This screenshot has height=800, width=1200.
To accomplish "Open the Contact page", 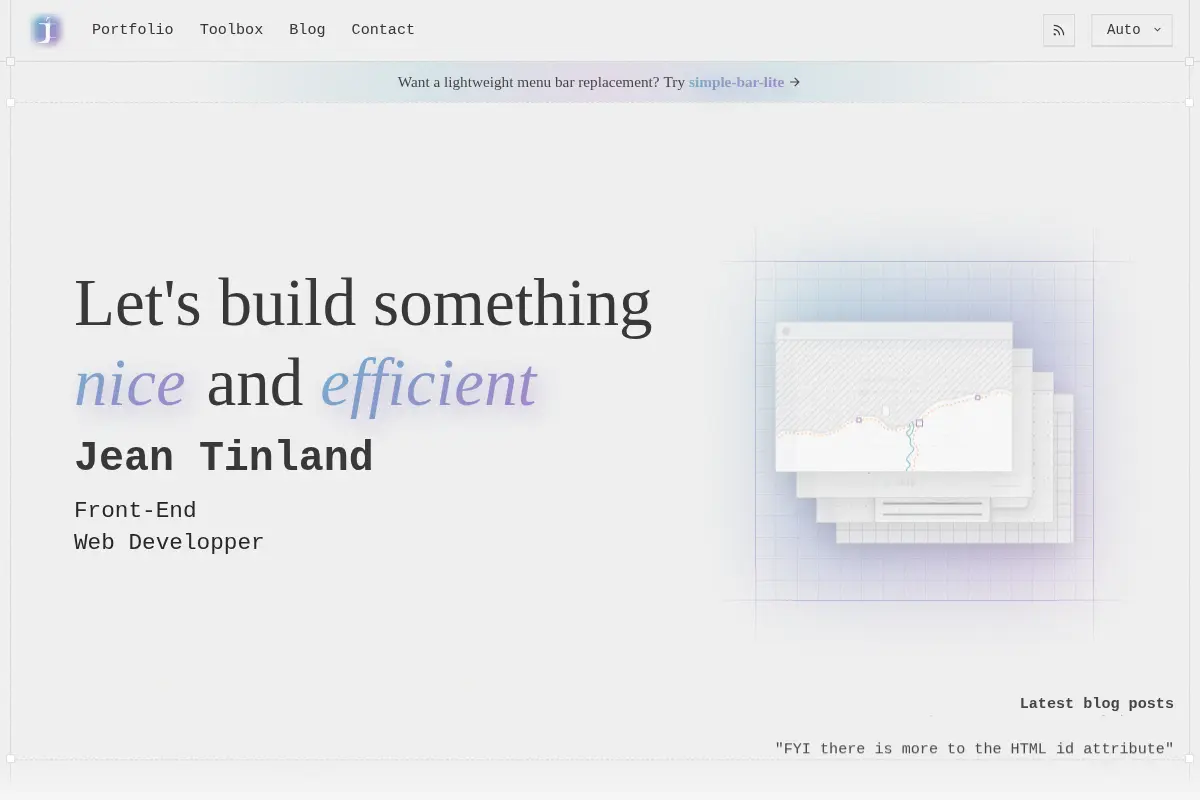I will 383,30.
